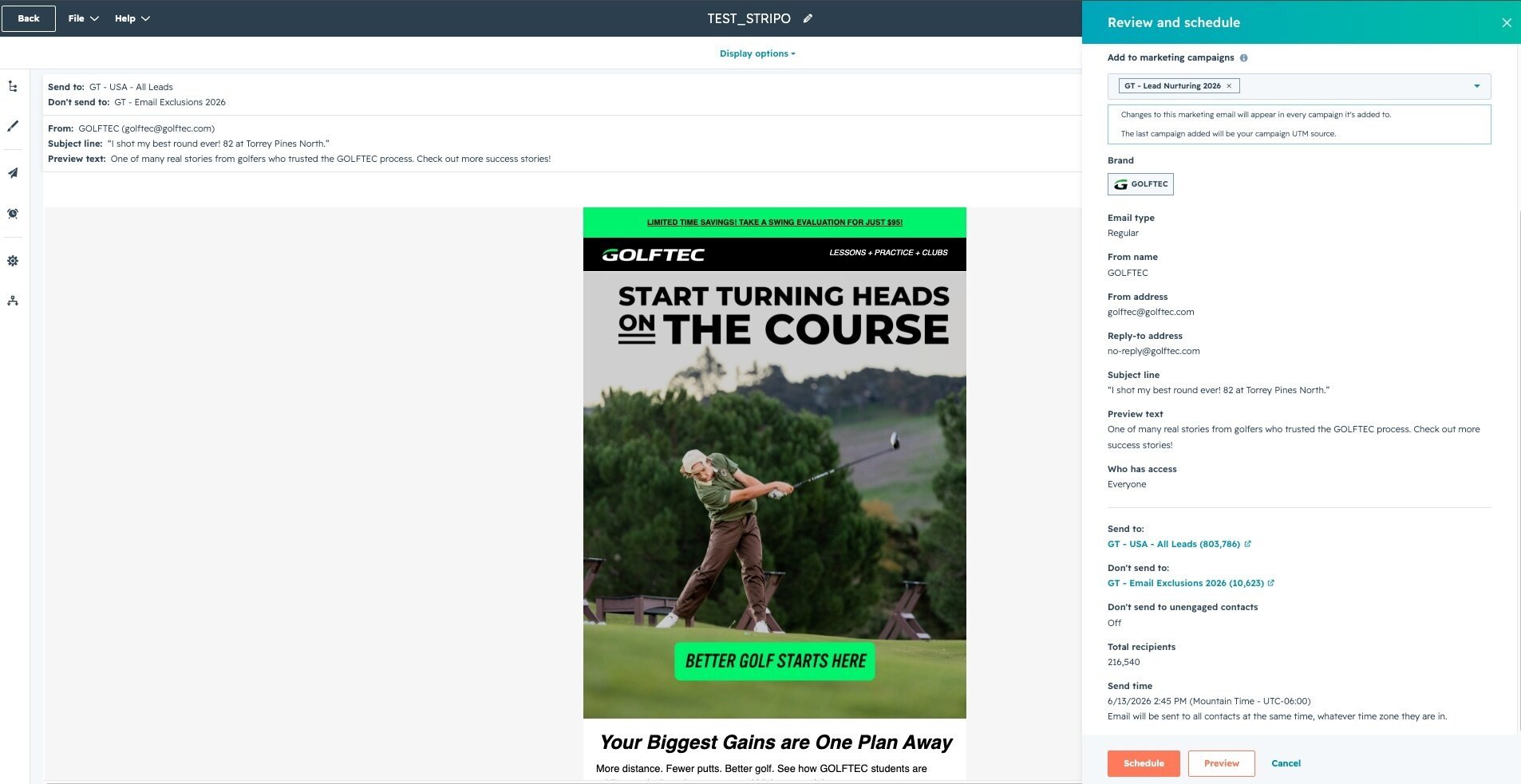Viewport: 1521px width, 784px height.
Task: Click the golfer hero image
Action: 775,494
